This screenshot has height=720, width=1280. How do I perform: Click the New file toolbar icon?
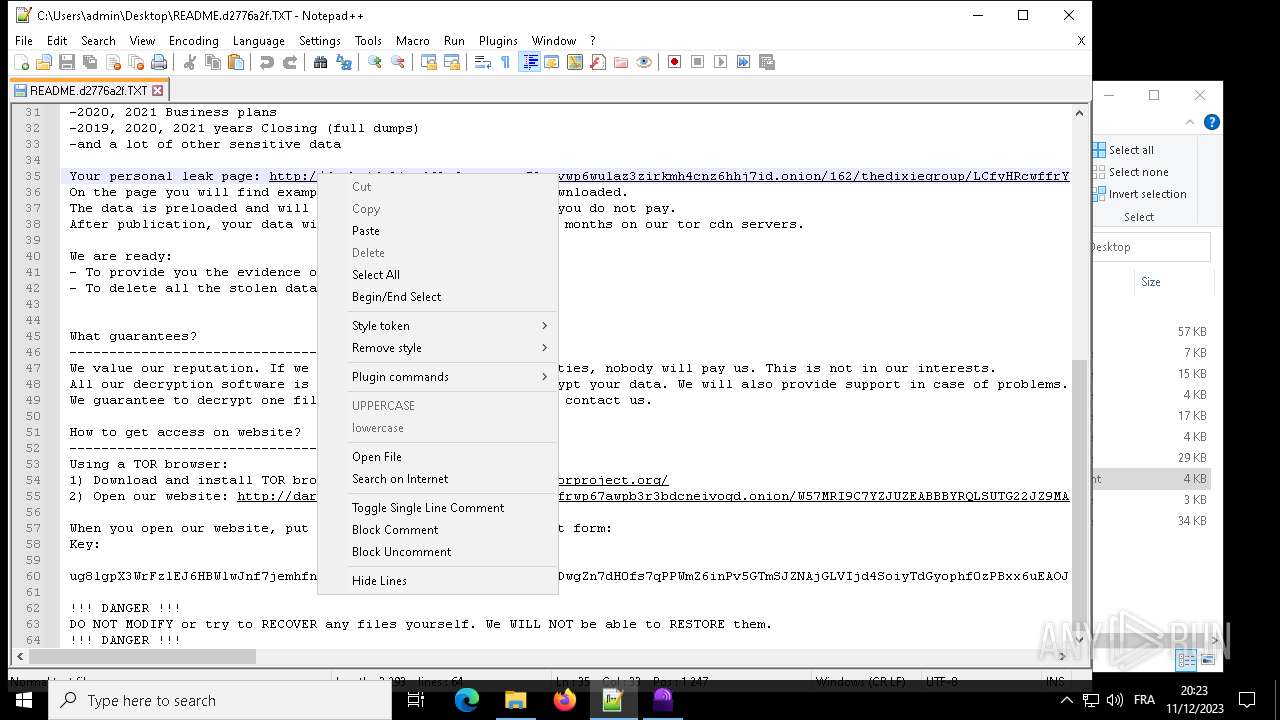point(21,62)
